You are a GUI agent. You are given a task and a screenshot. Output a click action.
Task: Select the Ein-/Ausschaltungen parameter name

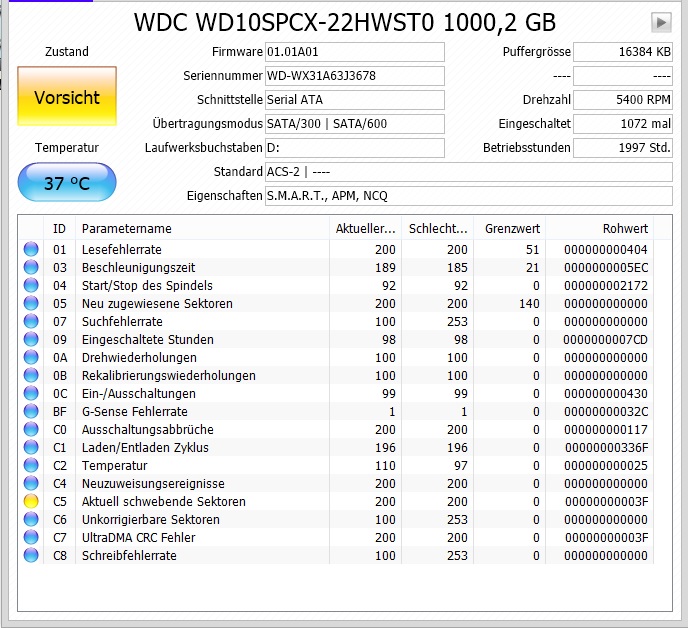pos(139,393)
